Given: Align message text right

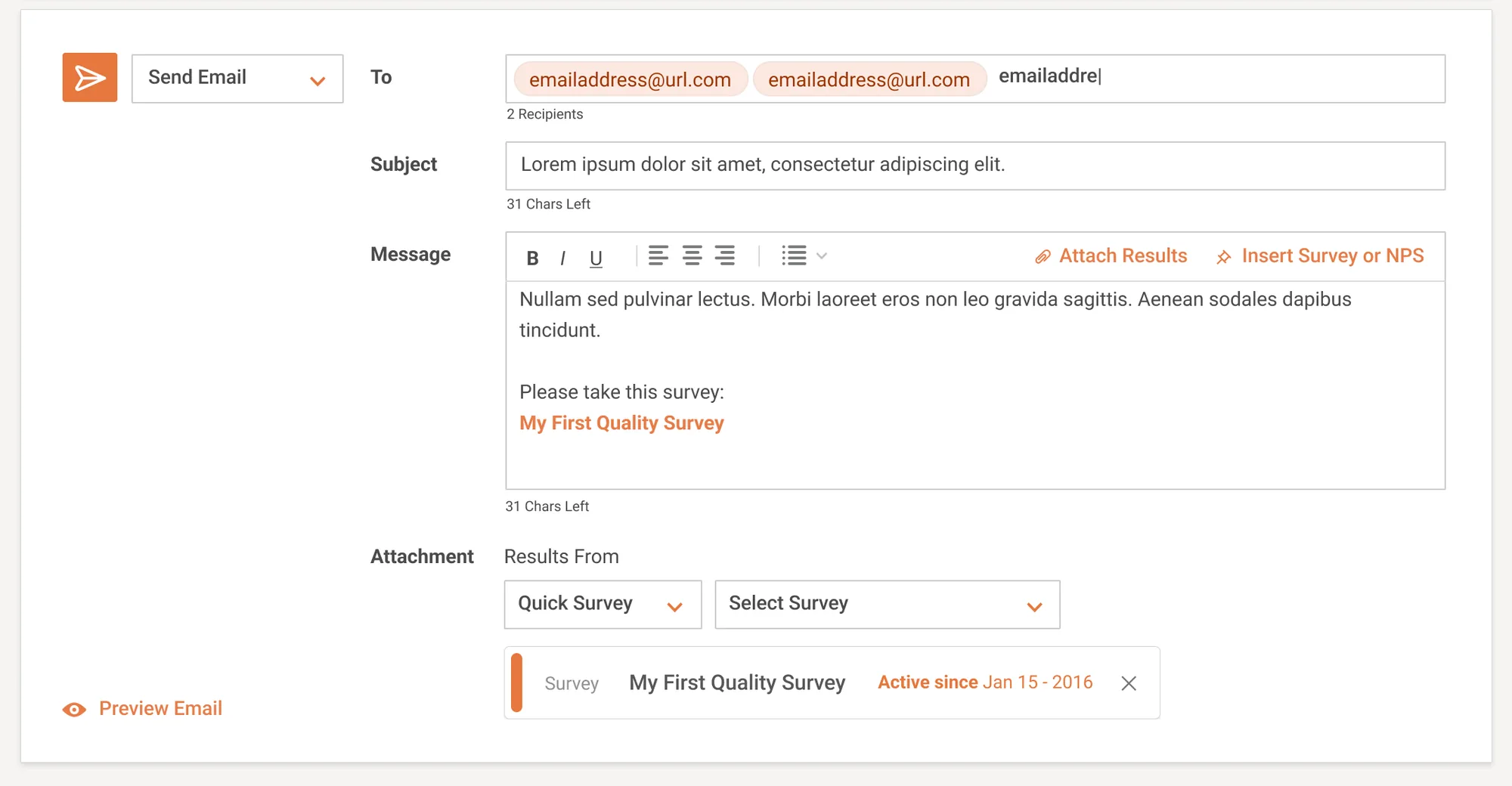Looking at the screenshot, I should coord(725,255).
